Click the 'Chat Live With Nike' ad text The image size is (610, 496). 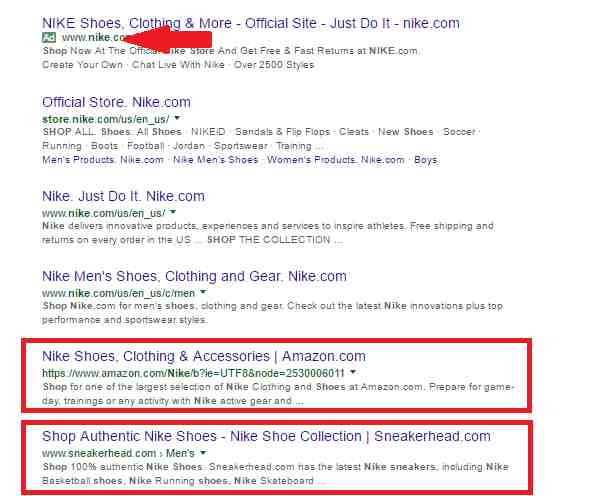pos(178,65)
